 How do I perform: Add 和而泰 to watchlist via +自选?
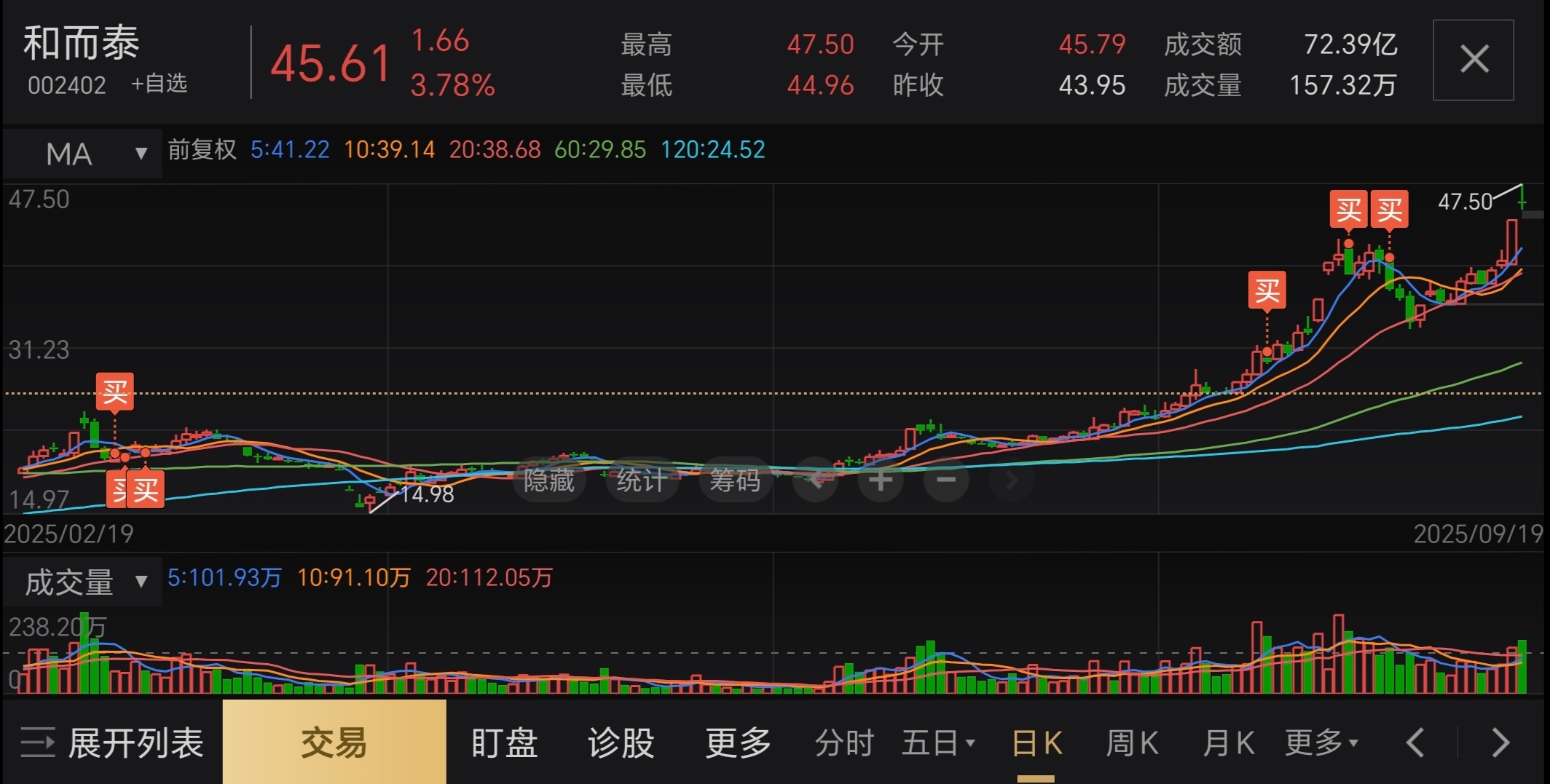tap(159, 84)
